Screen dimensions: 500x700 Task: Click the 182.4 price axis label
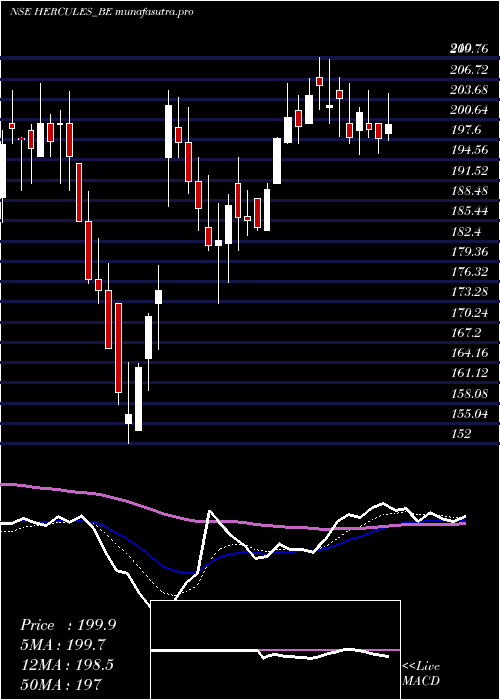tap(466, 231)
